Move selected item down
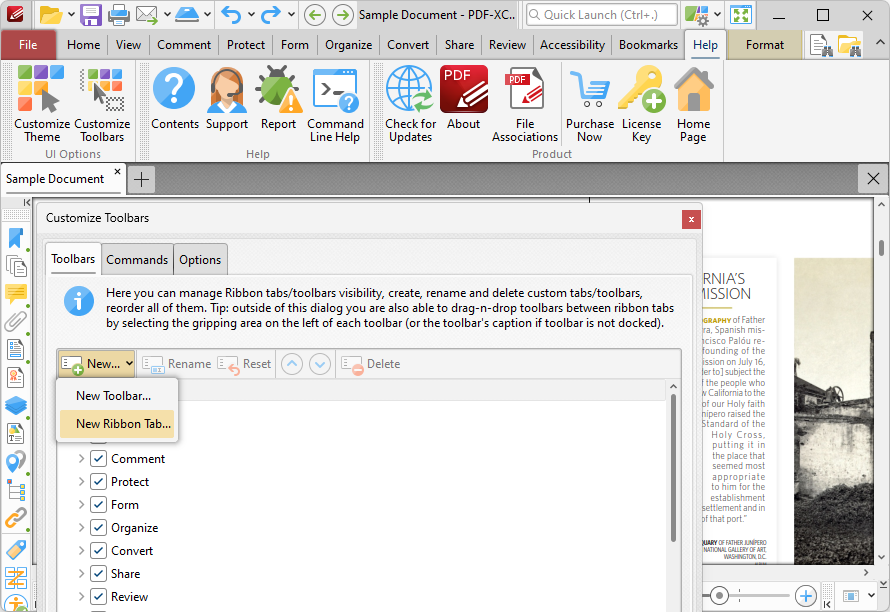This screenshot has height=612, width=890. coord(320,364)
